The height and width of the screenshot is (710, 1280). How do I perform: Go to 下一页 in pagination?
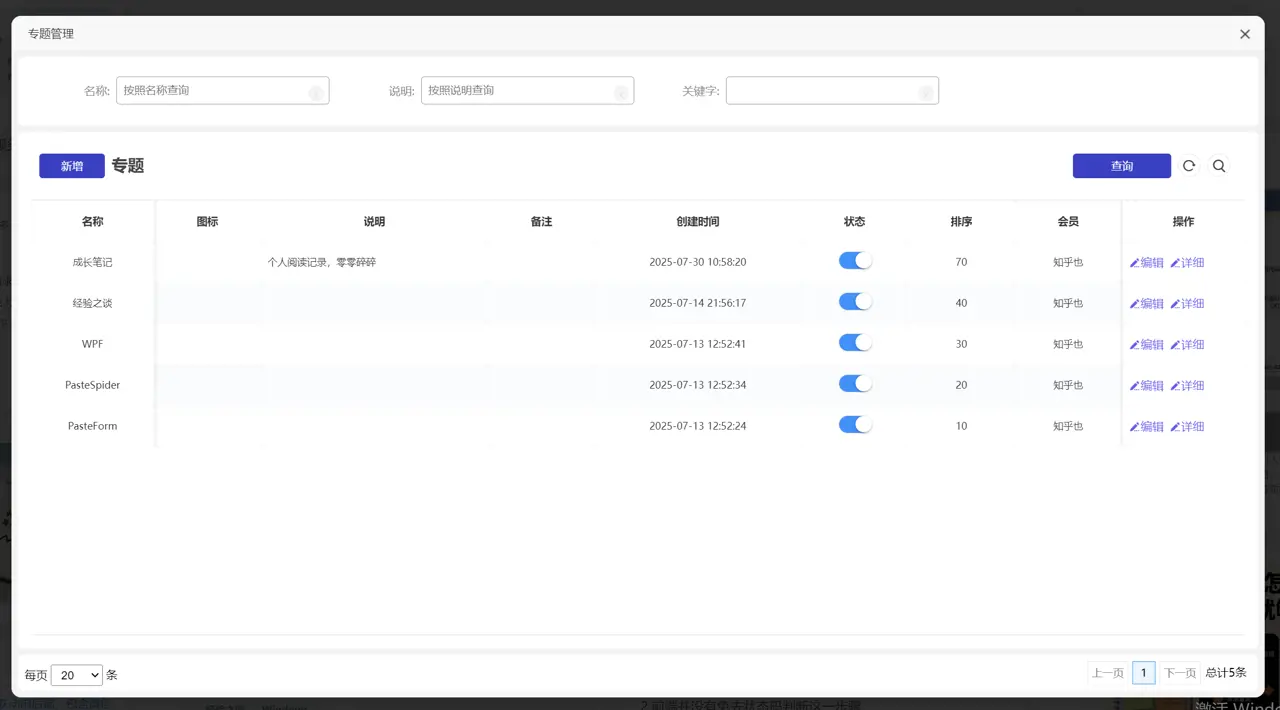click(x=1180, y=673)
